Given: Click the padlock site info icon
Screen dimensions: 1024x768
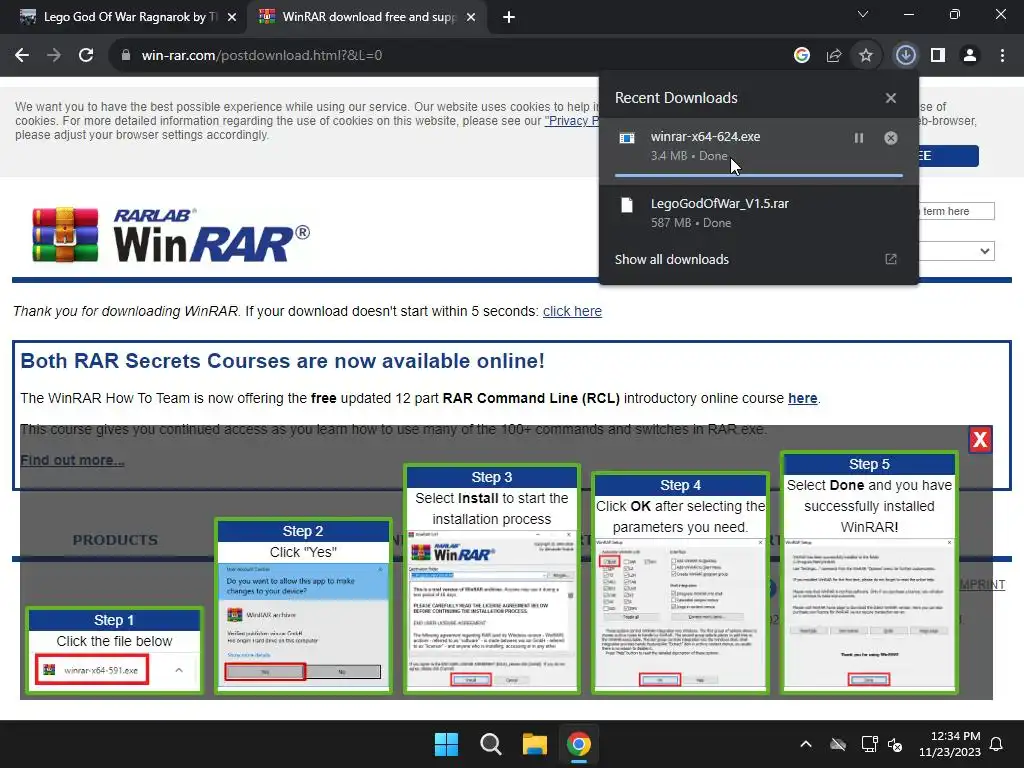Looking at the screenshot, I should pyautogui.click(x=126, y=56).
